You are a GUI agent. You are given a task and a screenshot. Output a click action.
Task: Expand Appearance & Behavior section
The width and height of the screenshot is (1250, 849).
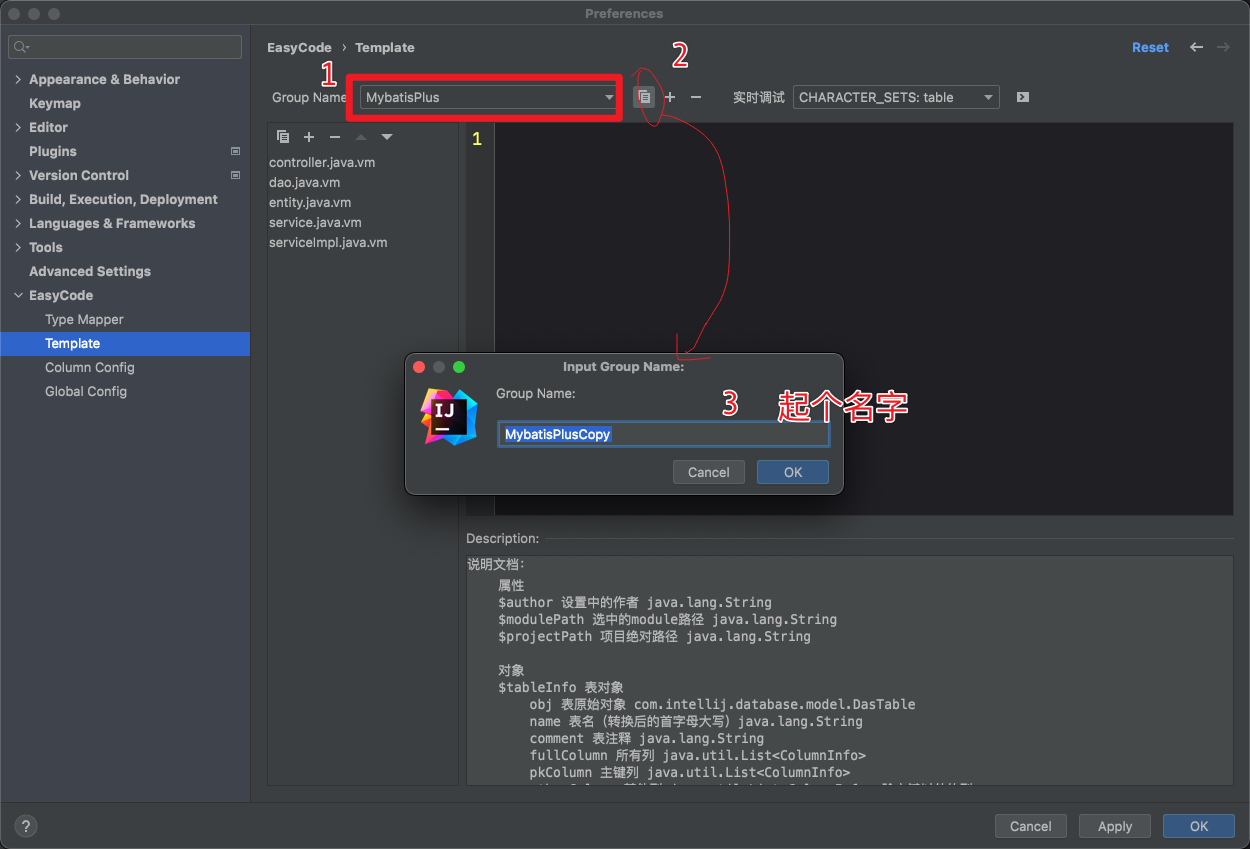point(18,79)
